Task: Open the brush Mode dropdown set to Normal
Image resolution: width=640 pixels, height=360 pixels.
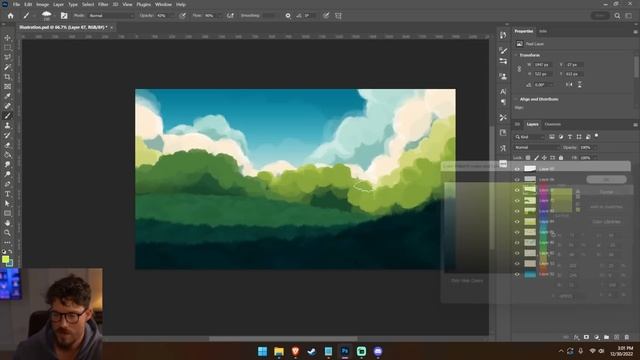Action: pos(110,16)
